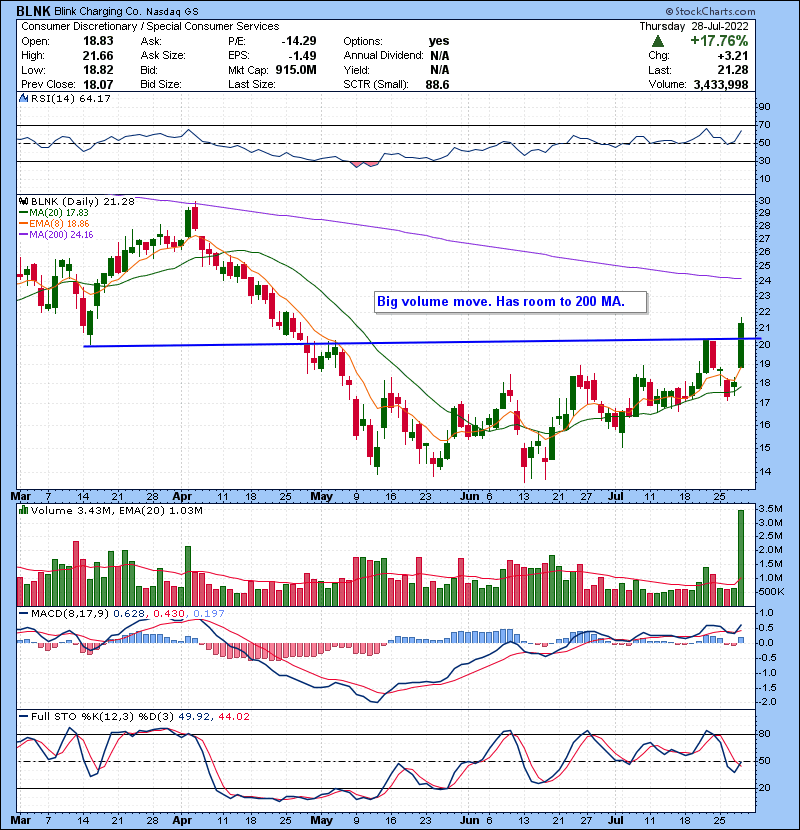Click the Low value 18.82
The width and height of the screenshot is (800, 830).
[x=98, y=70]
